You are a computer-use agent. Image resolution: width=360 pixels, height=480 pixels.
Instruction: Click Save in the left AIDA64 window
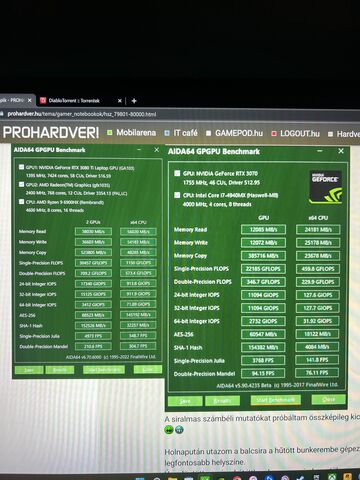click(x=29, y=370)
